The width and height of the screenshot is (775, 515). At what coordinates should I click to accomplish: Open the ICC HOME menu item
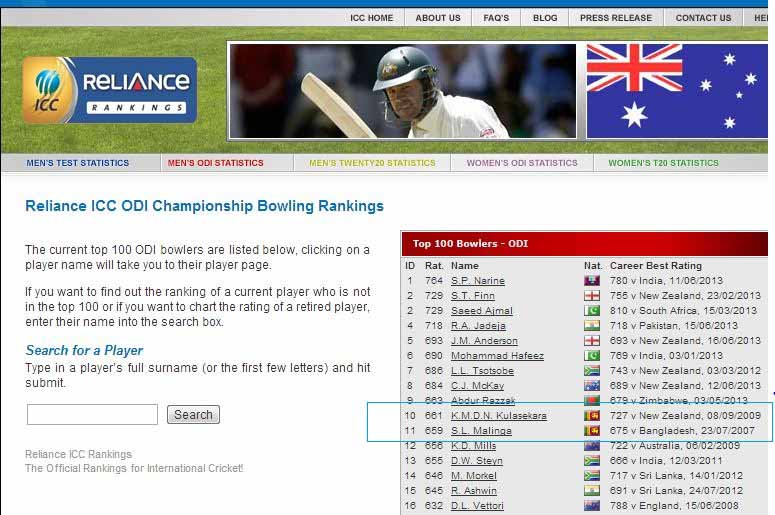click(x=372, y=18)
